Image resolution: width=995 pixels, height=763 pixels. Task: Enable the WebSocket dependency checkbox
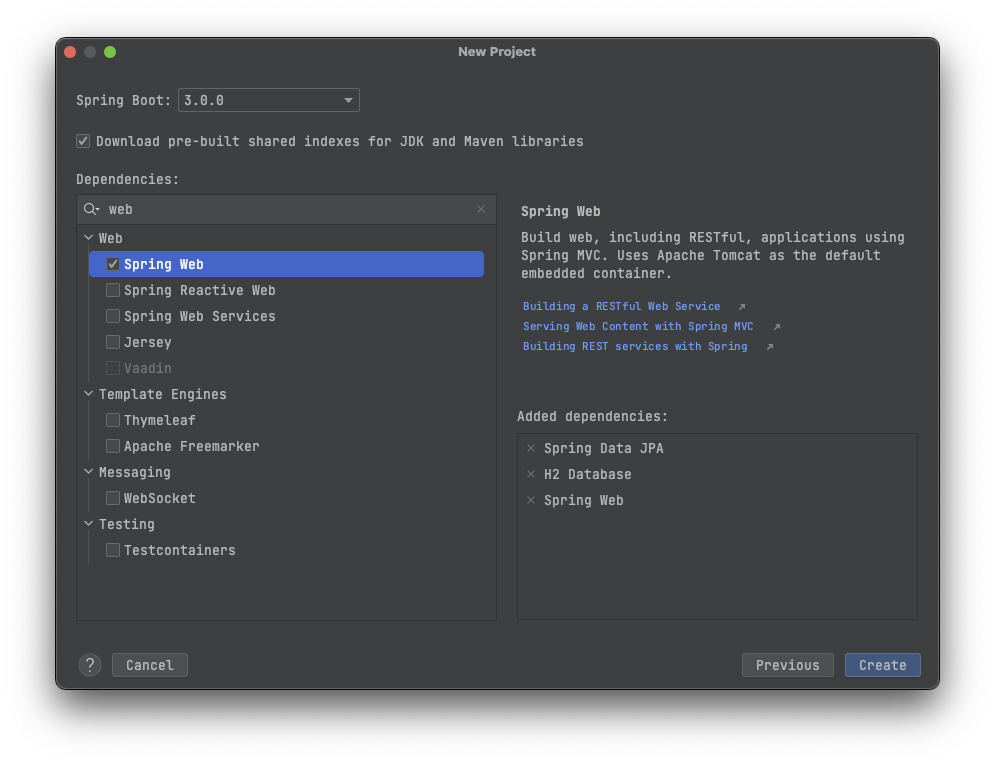(x=113, y=498)
